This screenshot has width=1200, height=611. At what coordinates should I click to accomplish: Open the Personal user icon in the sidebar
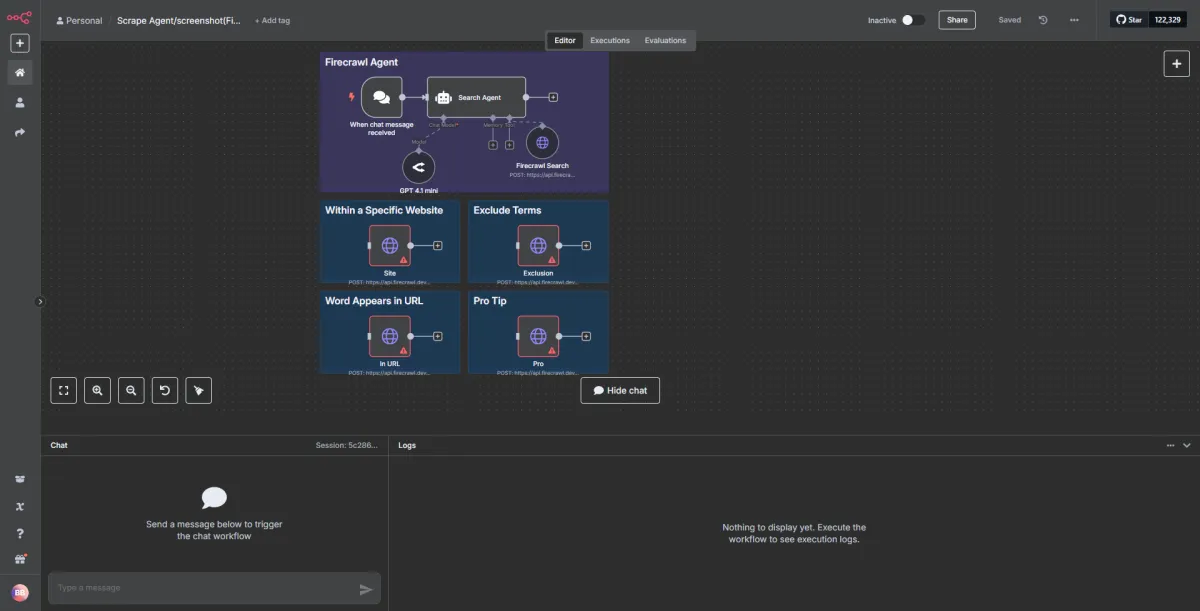pos(20,102)
